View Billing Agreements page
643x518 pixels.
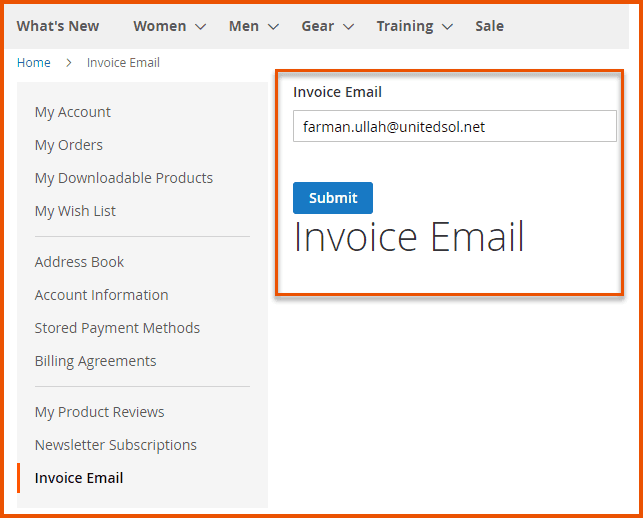(95, 361)
